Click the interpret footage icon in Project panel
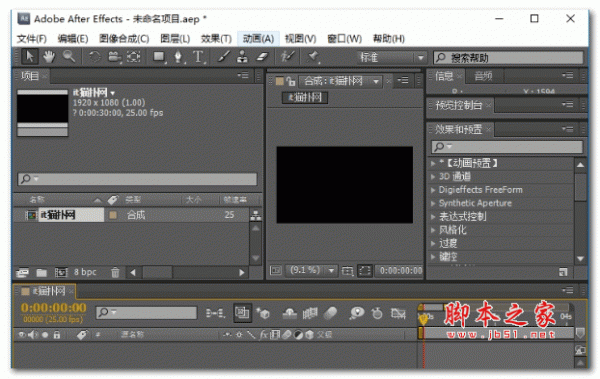 pos(23,273)
